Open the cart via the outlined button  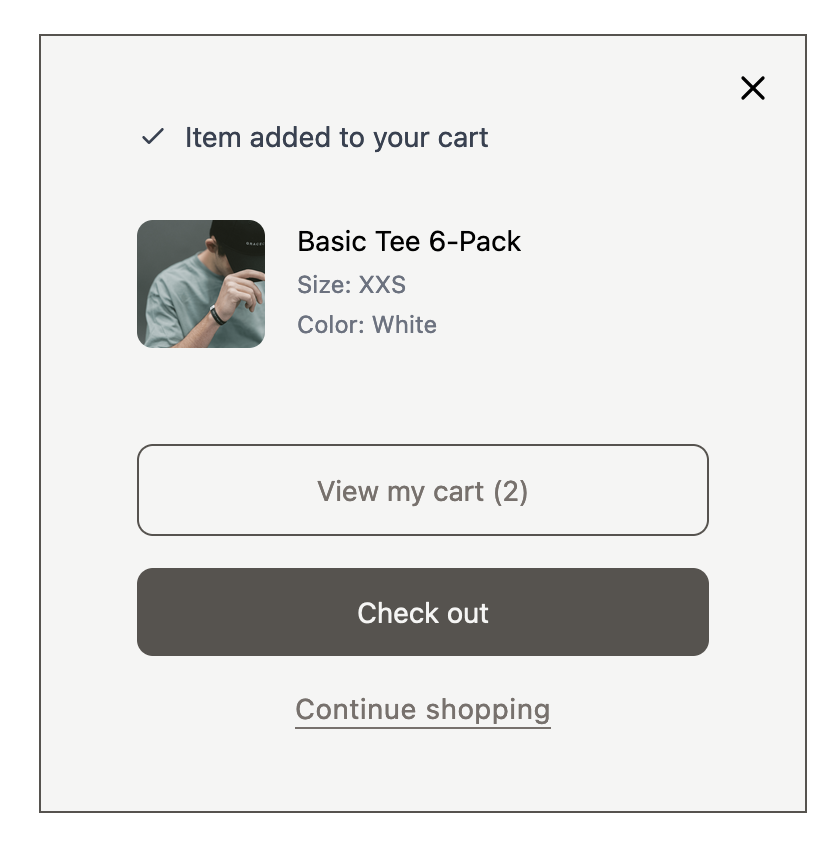422,490
